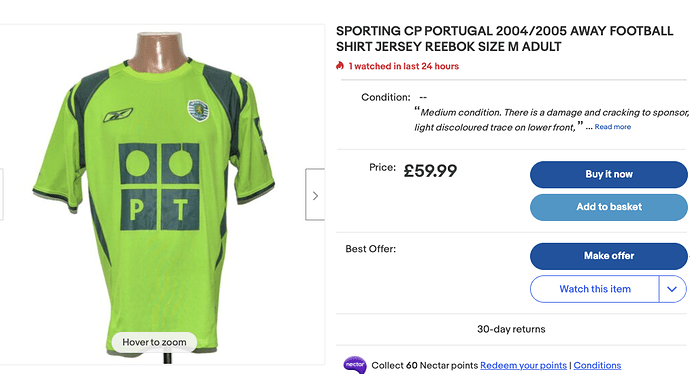
Task: Click the Buy it now button
Action: [x=609, y=174]
